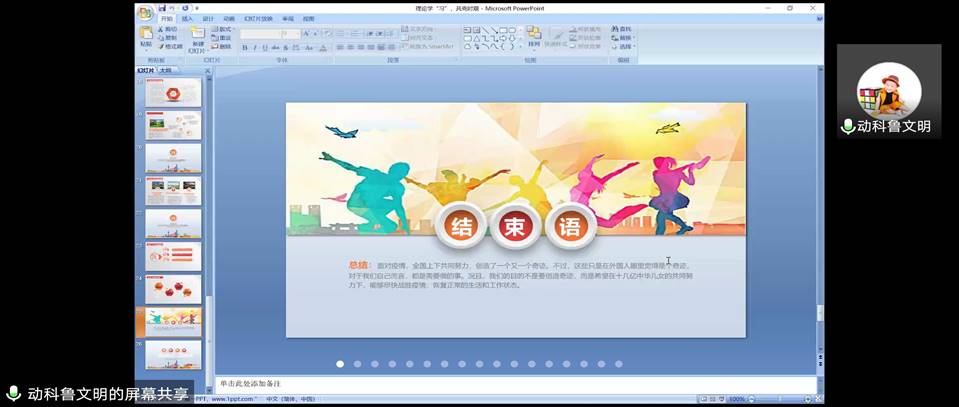
Task: Click the Paste (粘贴) icon
Action: pyautogui.click(x=146, y=35)
